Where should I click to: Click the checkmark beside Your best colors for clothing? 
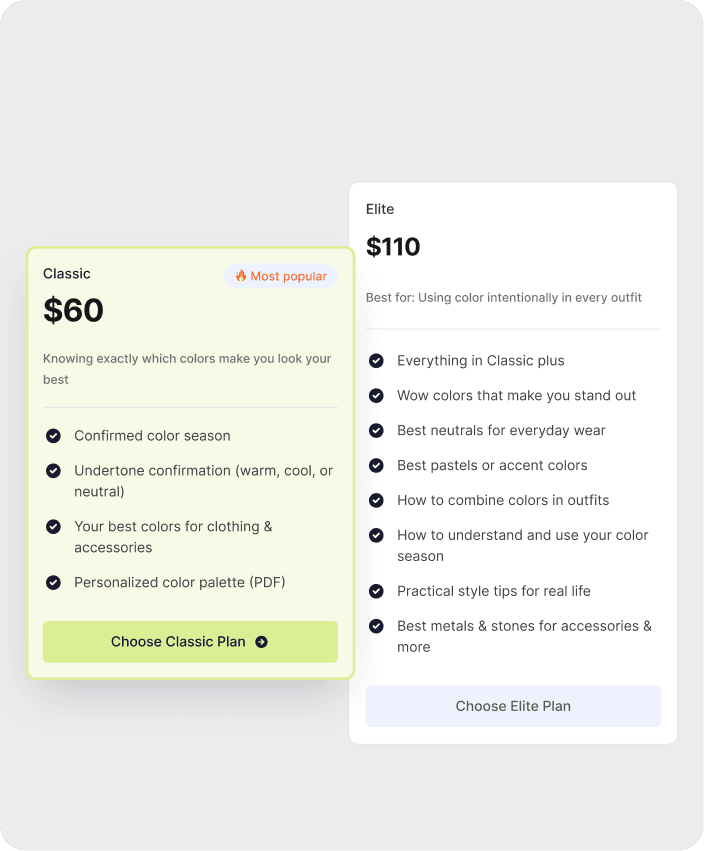[53, 526]
